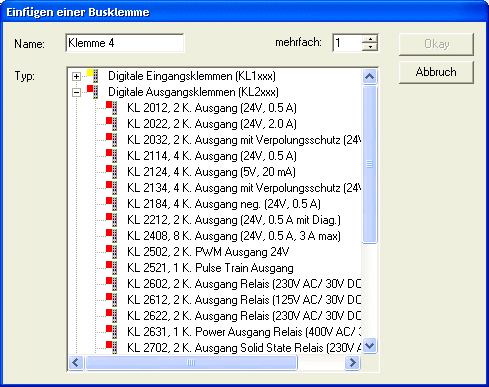489x387 pixels.
Task: Click the KL 2622 terminal icon
Action: 112,316
